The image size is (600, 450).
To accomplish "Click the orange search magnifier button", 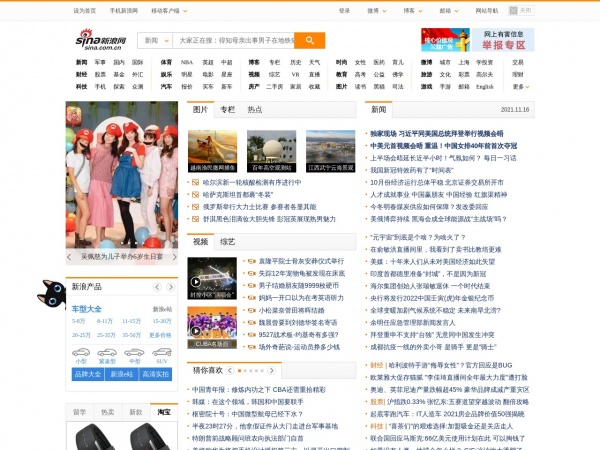I will [310, 40].
